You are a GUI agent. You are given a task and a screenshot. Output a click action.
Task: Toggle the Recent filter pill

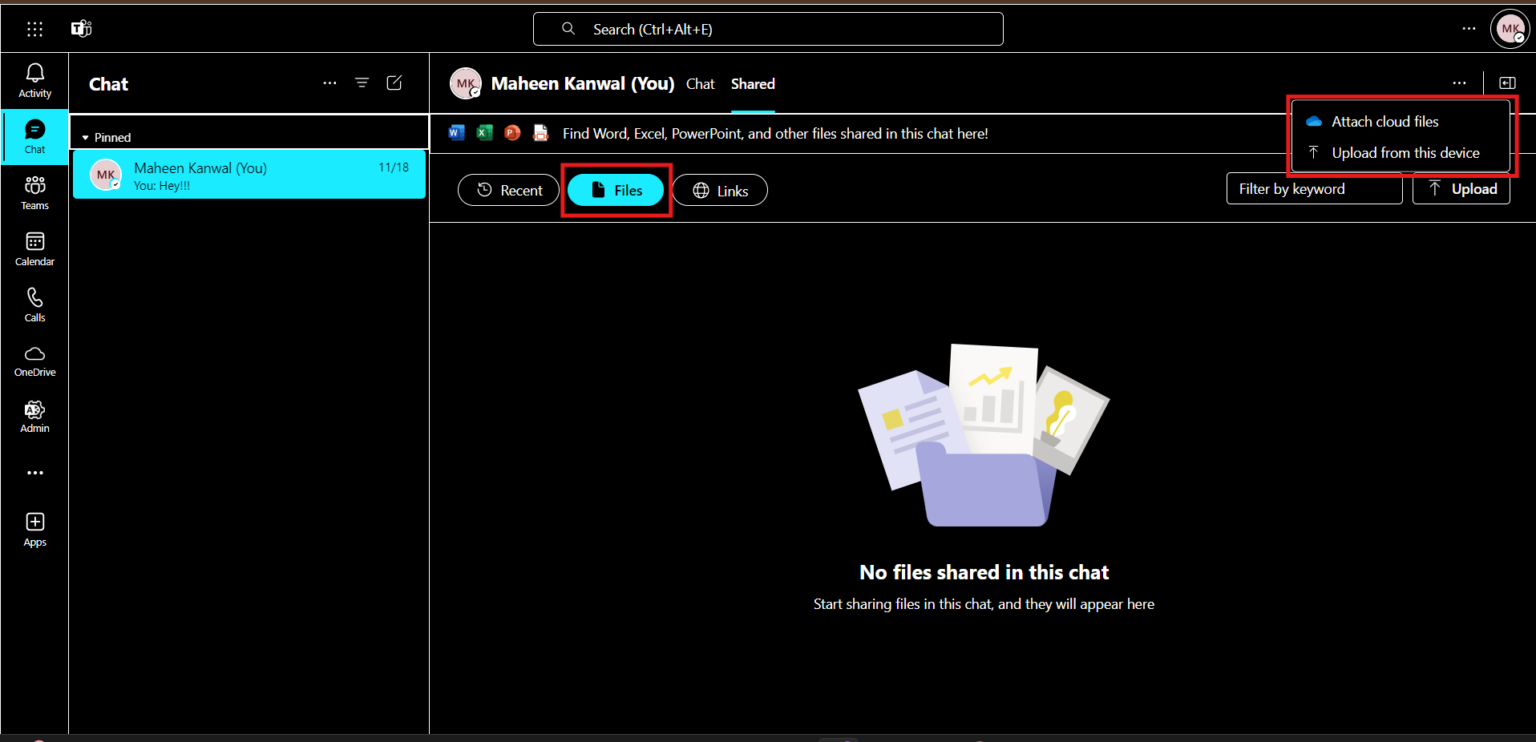[509, 190]
